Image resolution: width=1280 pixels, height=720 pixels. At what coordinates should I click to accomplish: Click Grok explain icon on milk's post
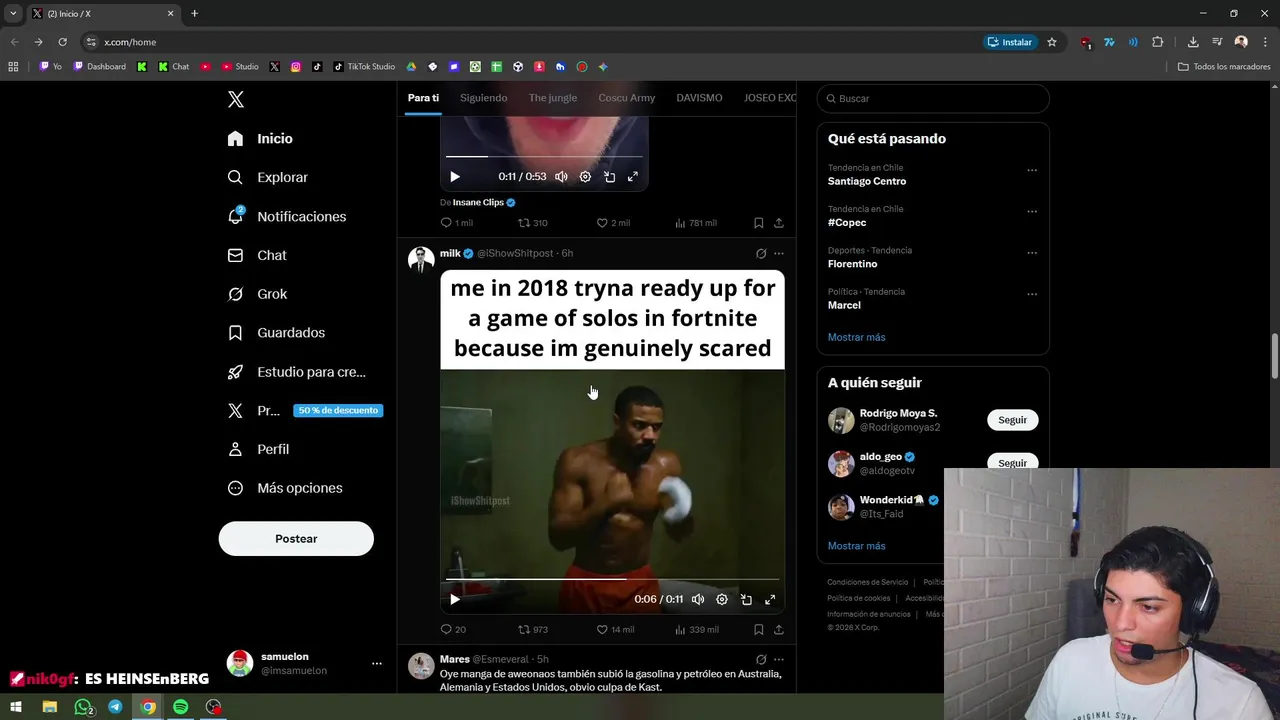point(761,254)
